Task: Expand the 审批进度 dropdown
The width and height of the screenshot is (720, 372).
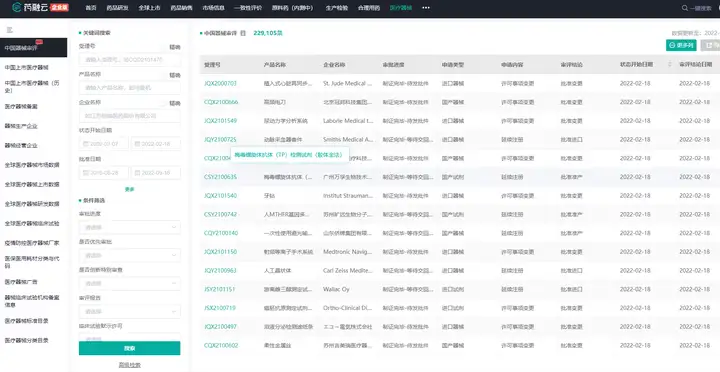Action: click(x=129, y=227)
